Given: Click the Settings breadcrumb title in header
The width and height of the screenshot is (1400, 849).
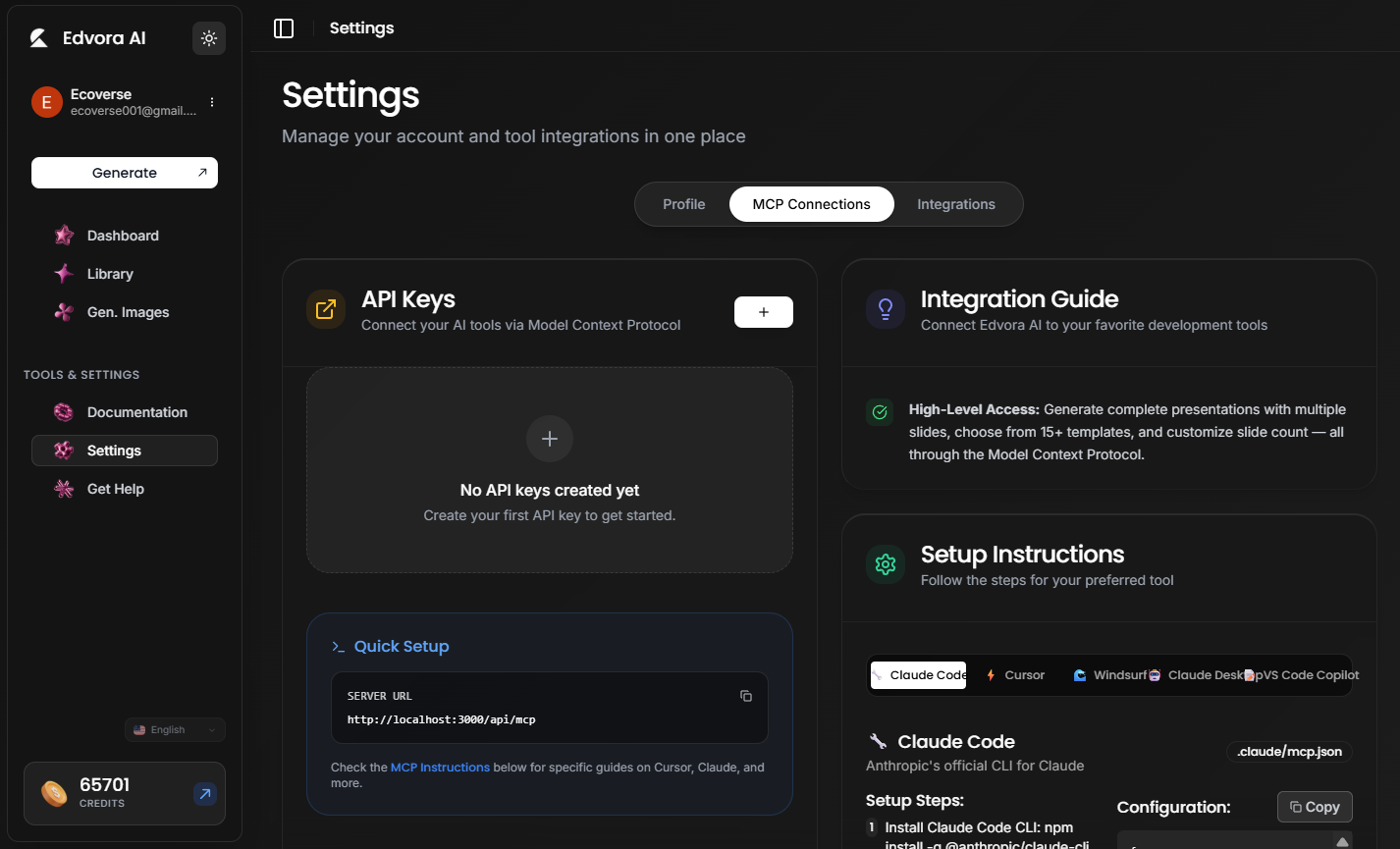Looking at the screenshot, I should click(361, 28).
